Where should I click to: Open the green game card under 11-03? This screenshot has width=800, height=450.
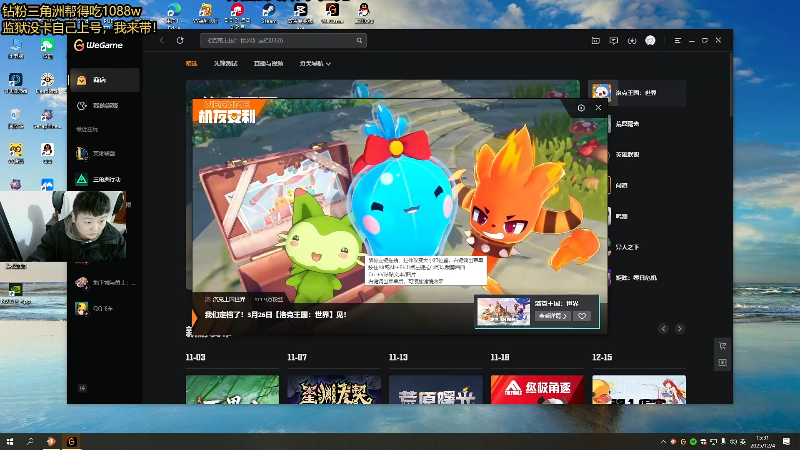click(x=233, y=390)
